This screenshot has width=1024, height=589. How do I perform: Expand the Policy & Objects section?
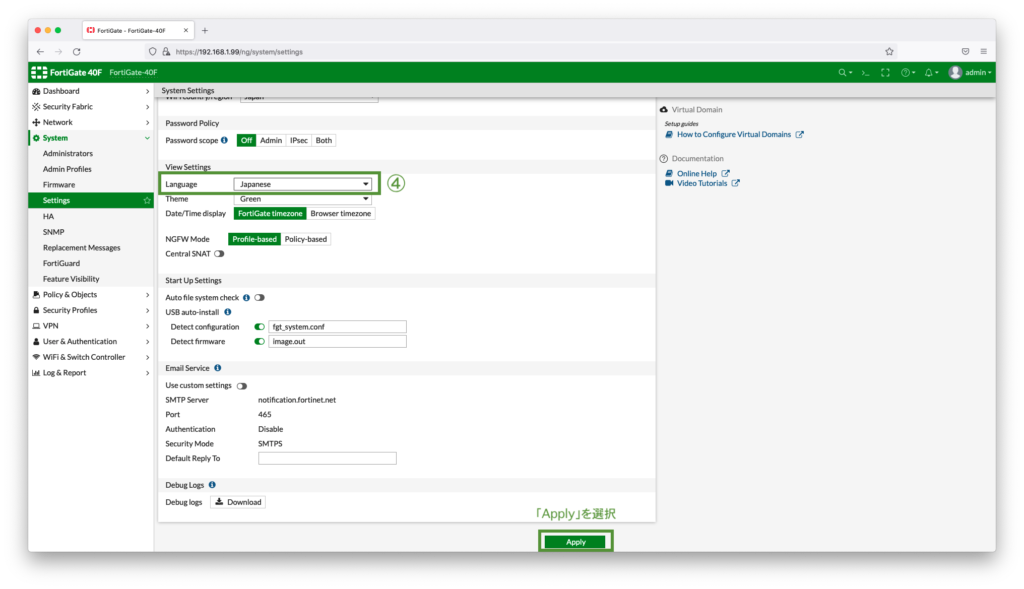click(x=91, y=294)
